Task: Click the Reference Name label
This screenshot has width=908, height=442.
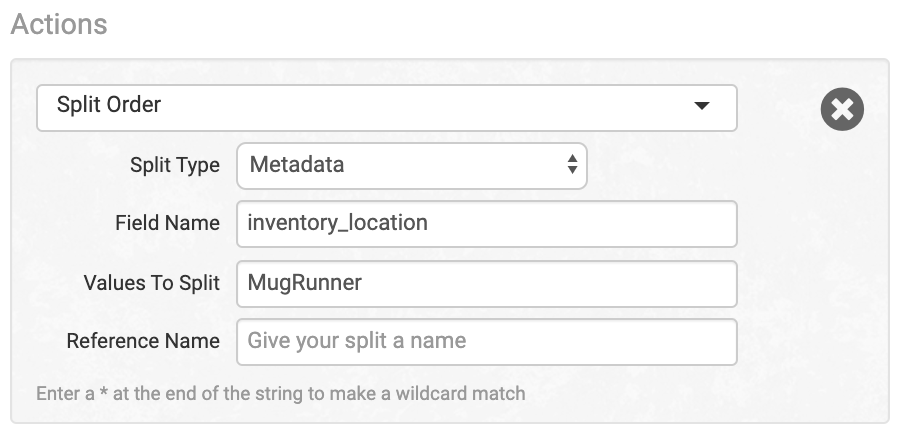Action: pos(143,341)
